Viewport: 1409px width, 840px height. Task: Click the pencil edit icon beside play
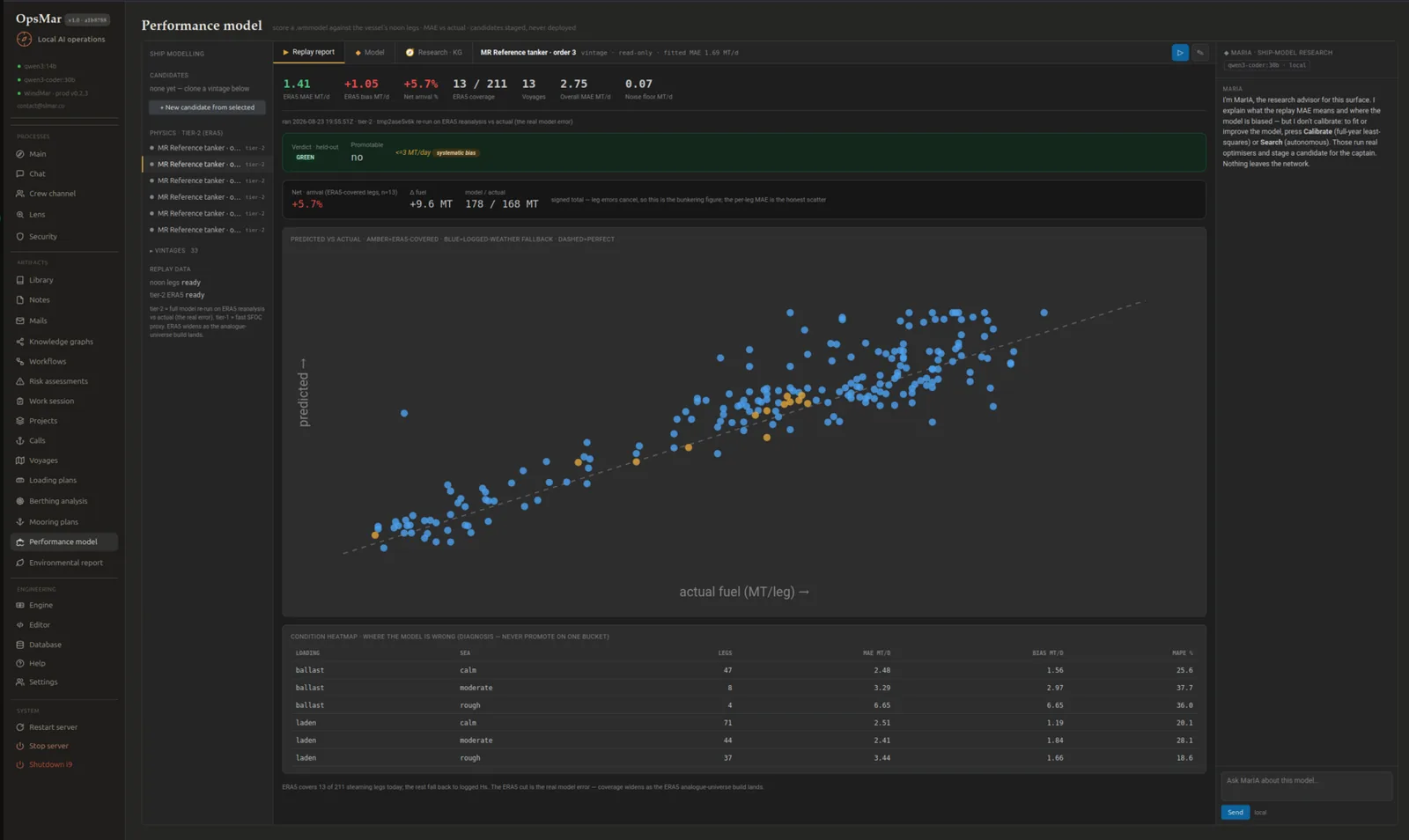[1199, 53]
